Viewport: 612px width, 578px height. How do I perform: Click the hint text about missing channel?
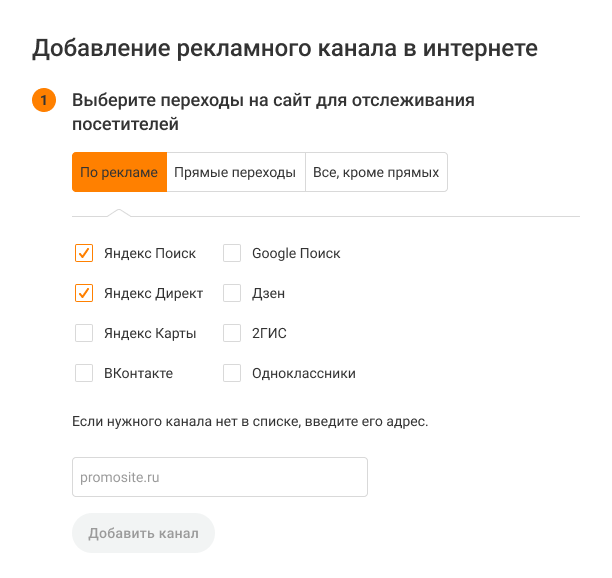[x=250, y=421]
